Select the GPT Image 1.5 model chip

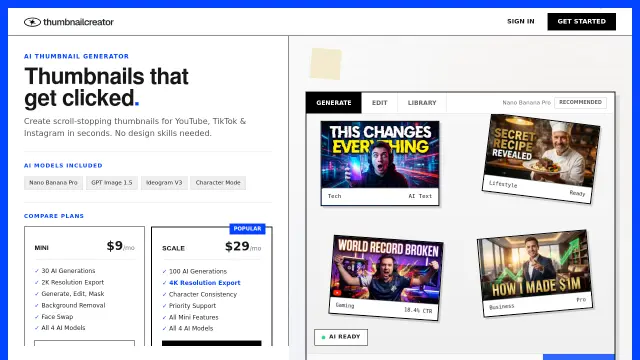[112, 183]
